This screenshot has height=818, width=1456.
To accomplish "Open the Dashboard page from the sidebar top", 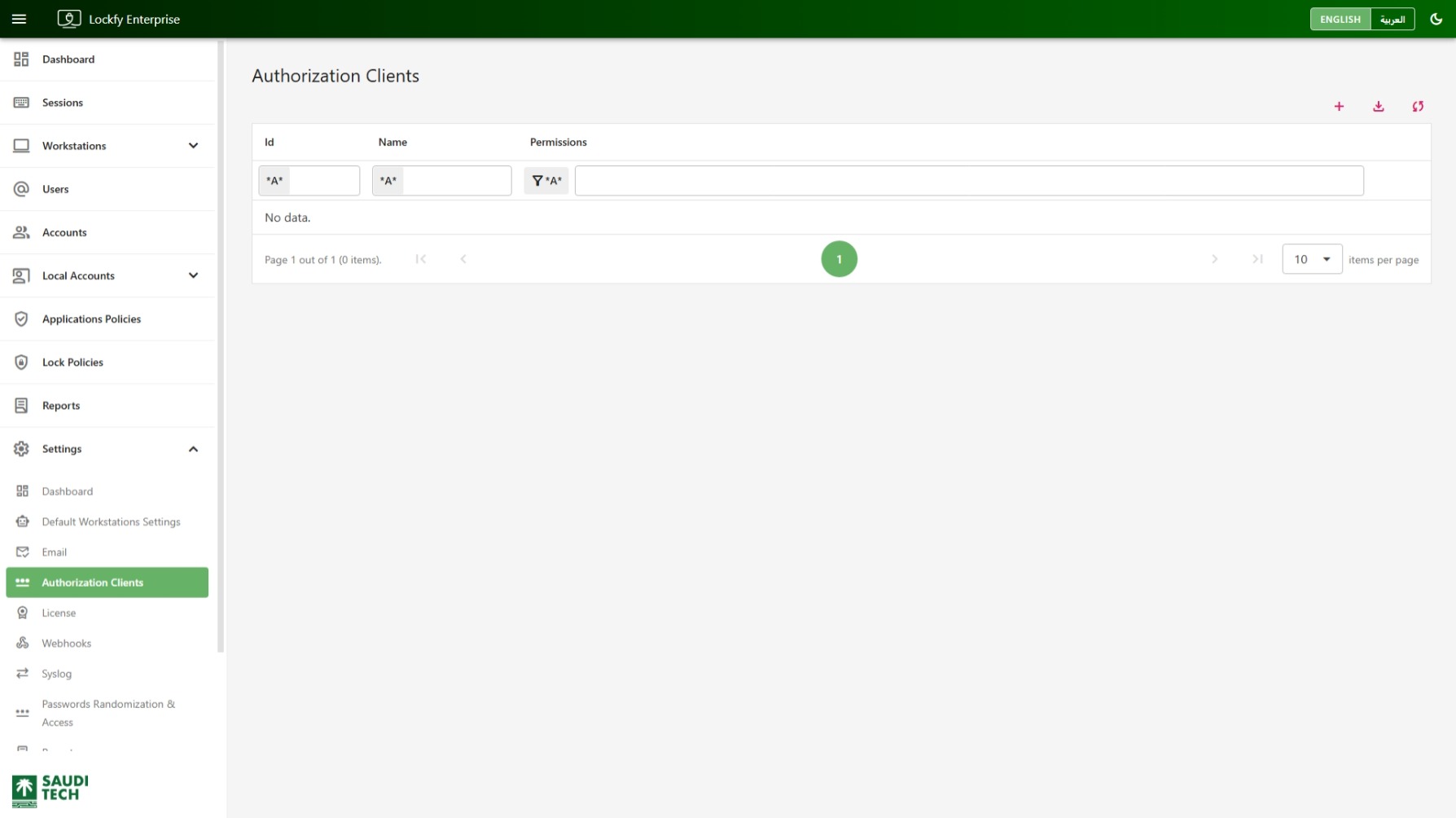I will pos(107,59).
